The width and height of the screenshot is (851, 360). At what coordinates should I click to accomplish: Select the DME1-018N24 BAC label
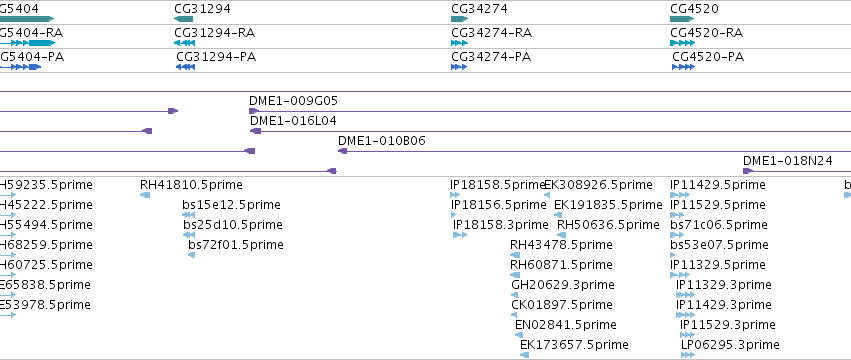(x=788, y=161)
